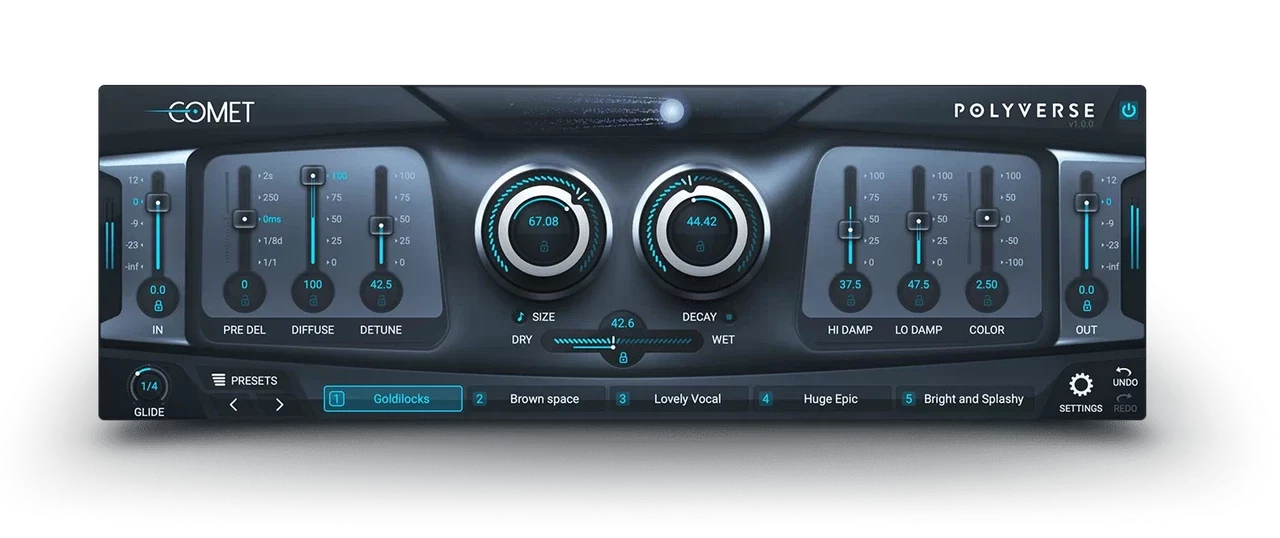Go to the previous preset with left arrow
Screen dimensions: 1280x538
click(234, 405)
